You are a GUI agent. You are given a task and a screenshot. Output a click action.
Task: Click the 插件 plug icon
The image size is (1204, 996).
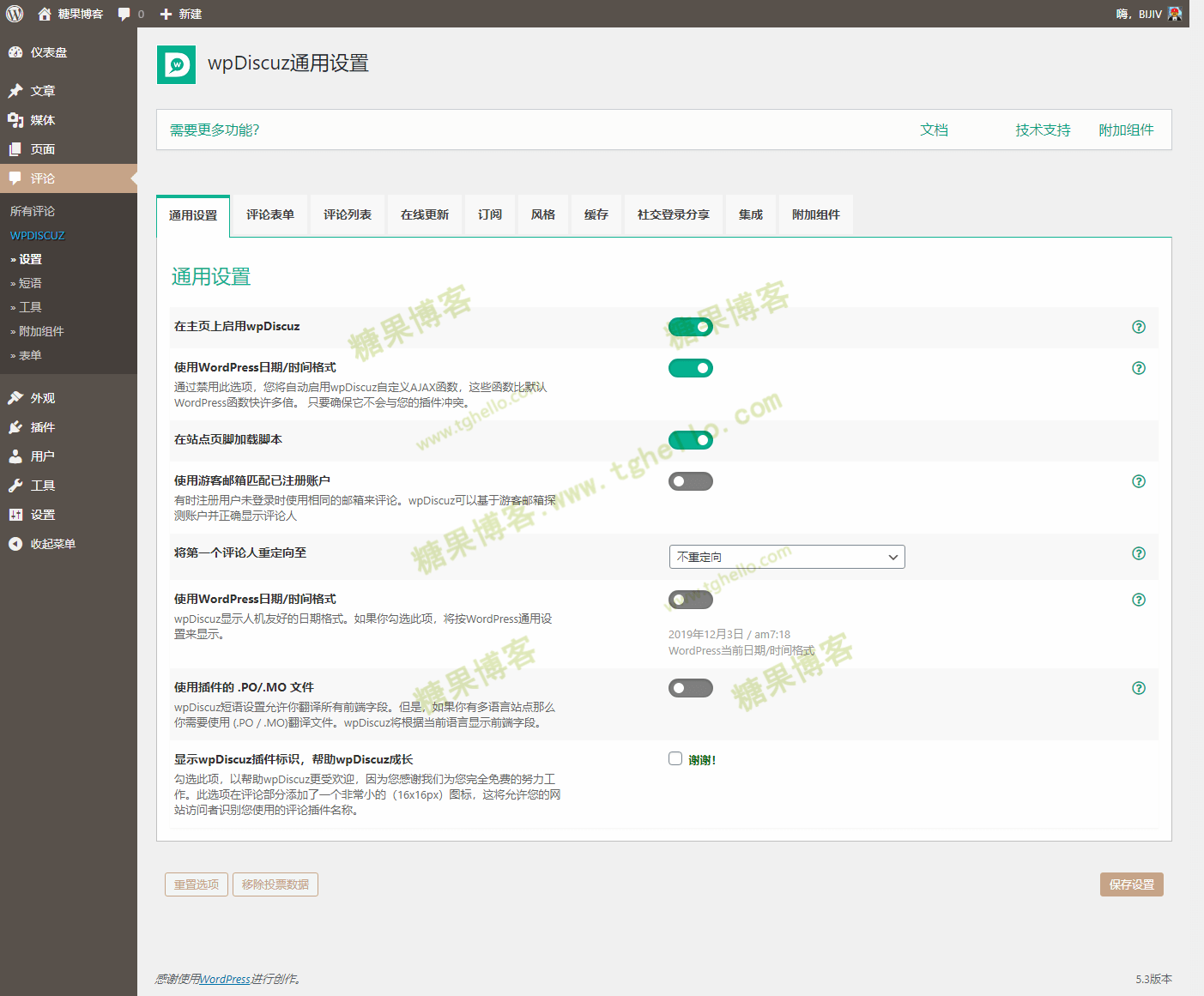point(15,427)
